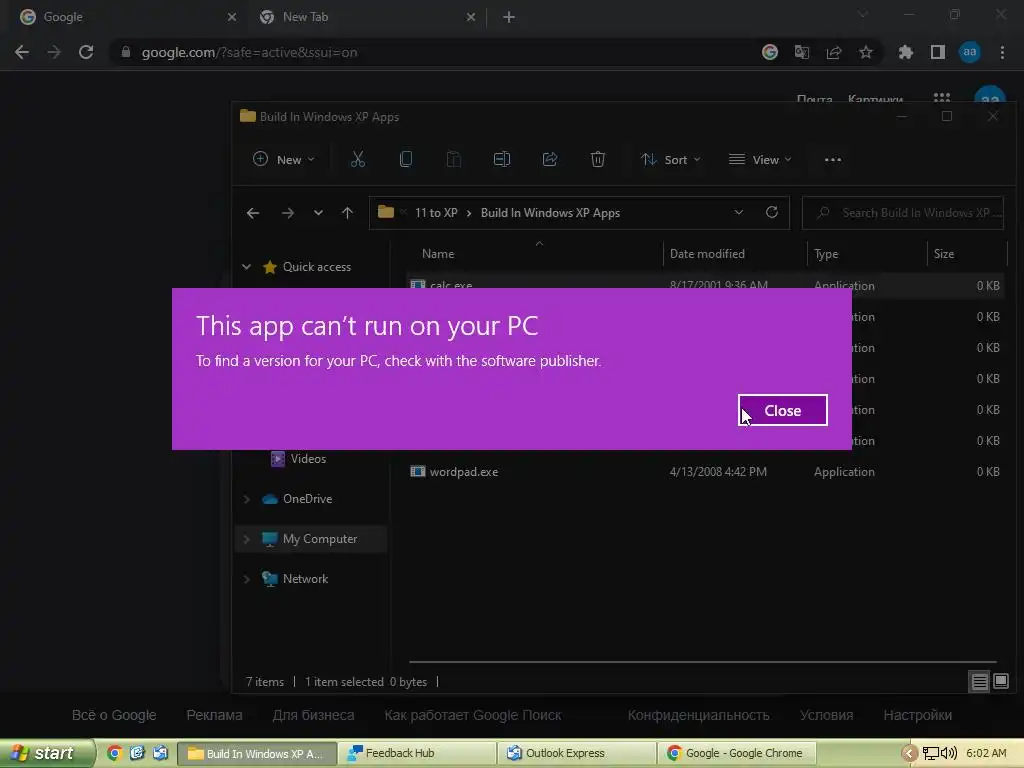Open the Start menu
This screenshot has height=768, width=1024.
(47, 753)
